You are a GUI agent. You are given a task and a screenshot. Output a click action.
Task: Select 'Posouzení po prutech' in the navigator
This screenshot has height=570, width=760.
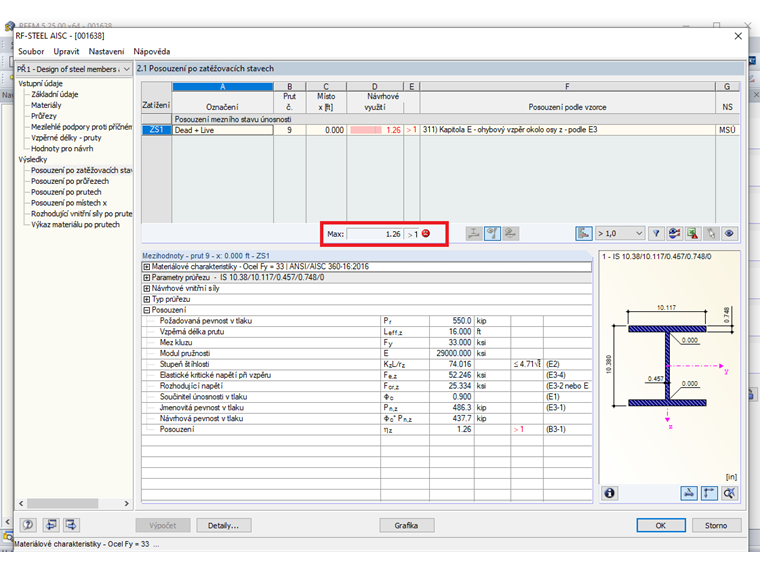tap(66, 192)
